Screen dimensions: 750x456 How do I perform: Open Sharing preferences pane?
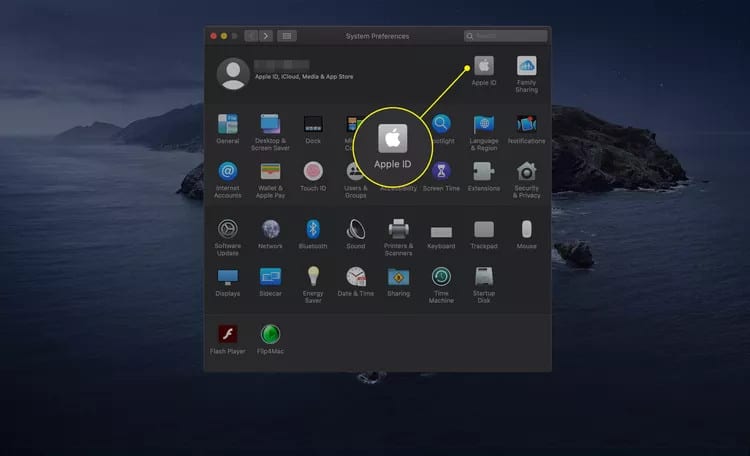(x=398, y=277)
